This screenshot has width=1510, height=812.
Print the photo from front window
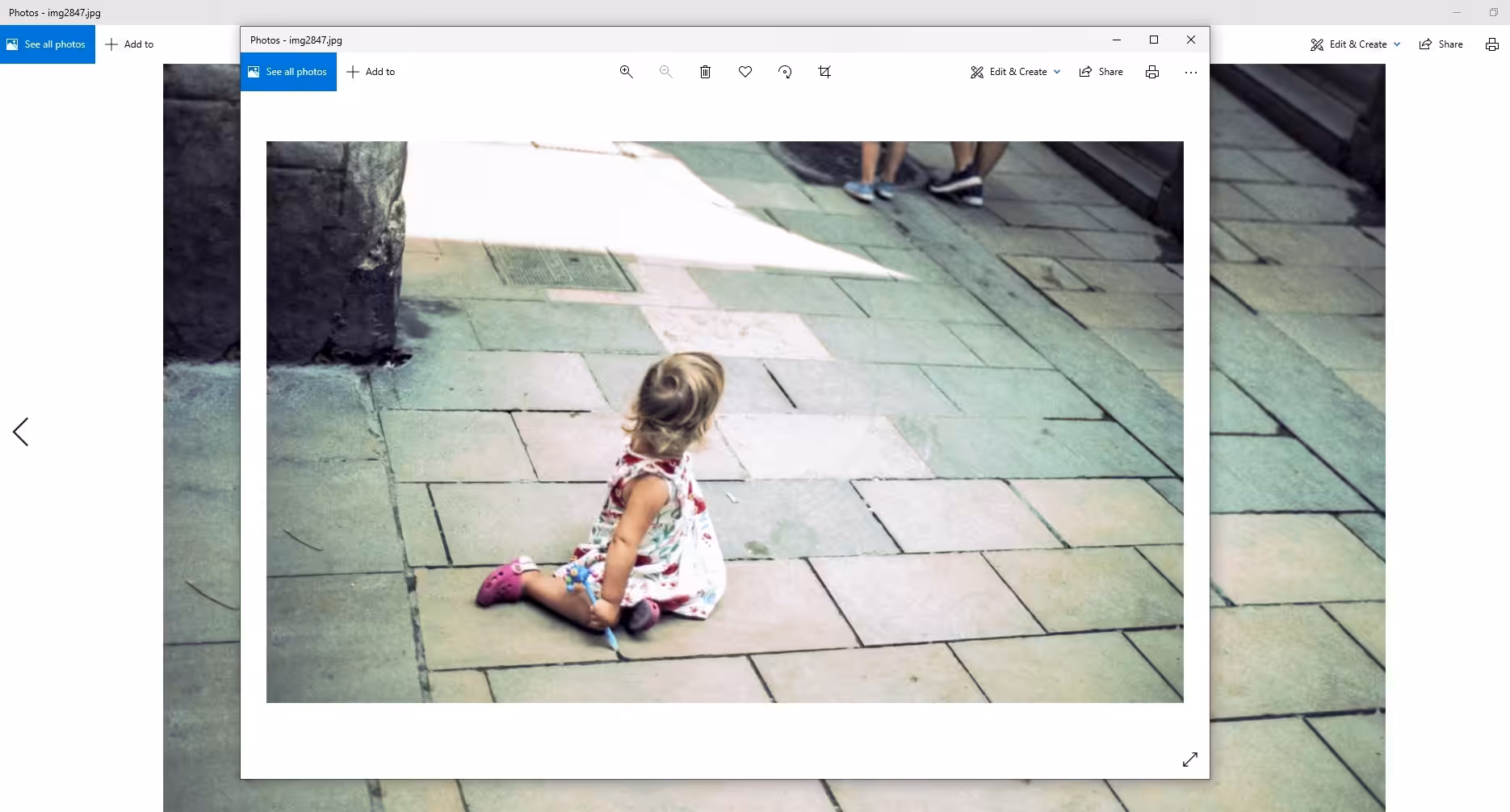[1152, 72]
